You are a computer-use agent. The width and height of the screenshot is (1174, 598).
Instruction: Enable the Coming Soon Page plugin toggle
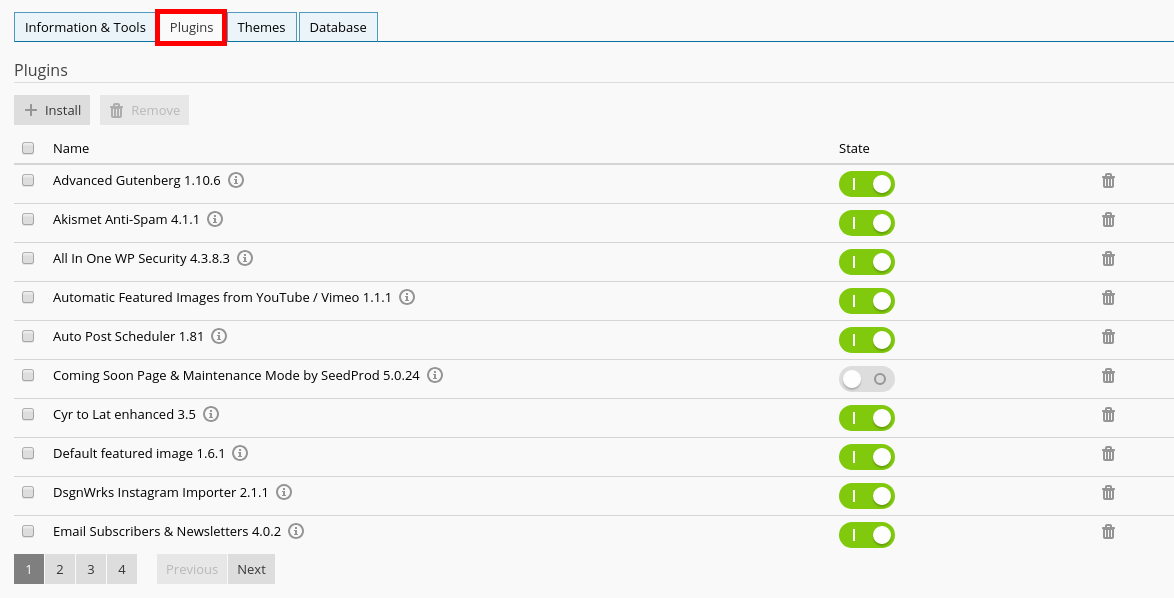(866, 379)
